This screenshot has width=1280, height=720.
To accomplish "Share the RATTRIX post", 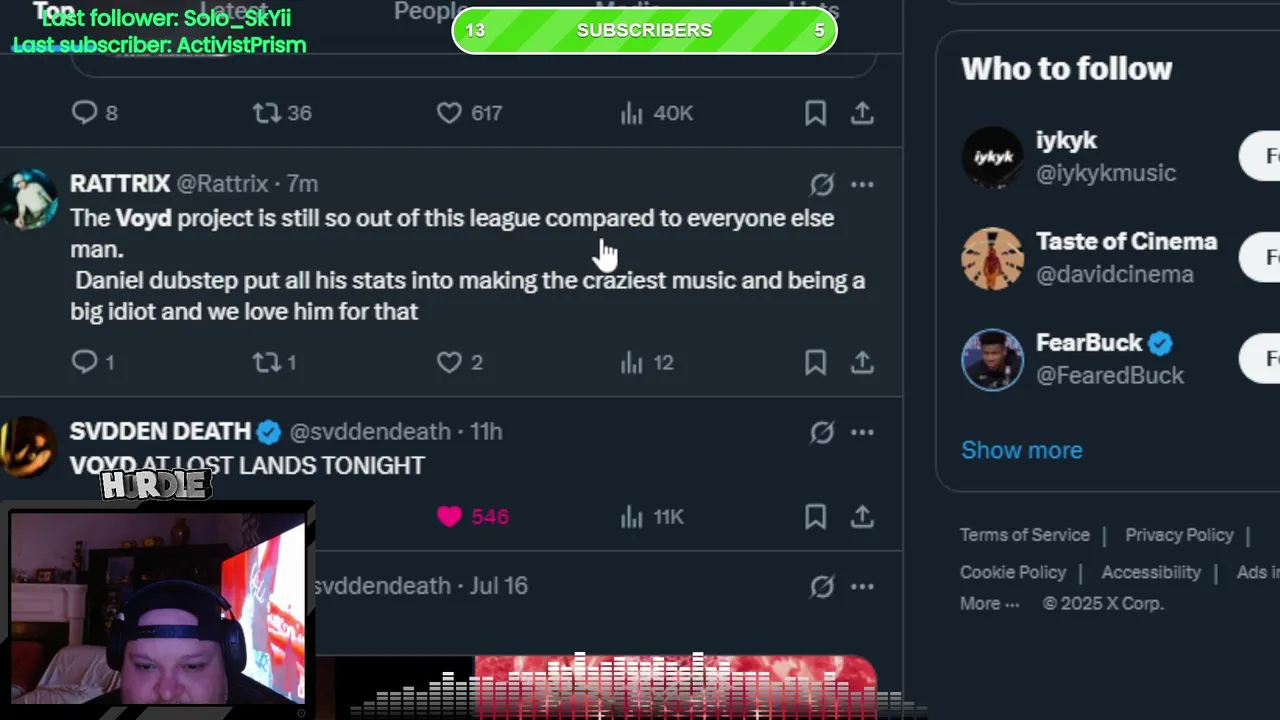I will [862, 362].
